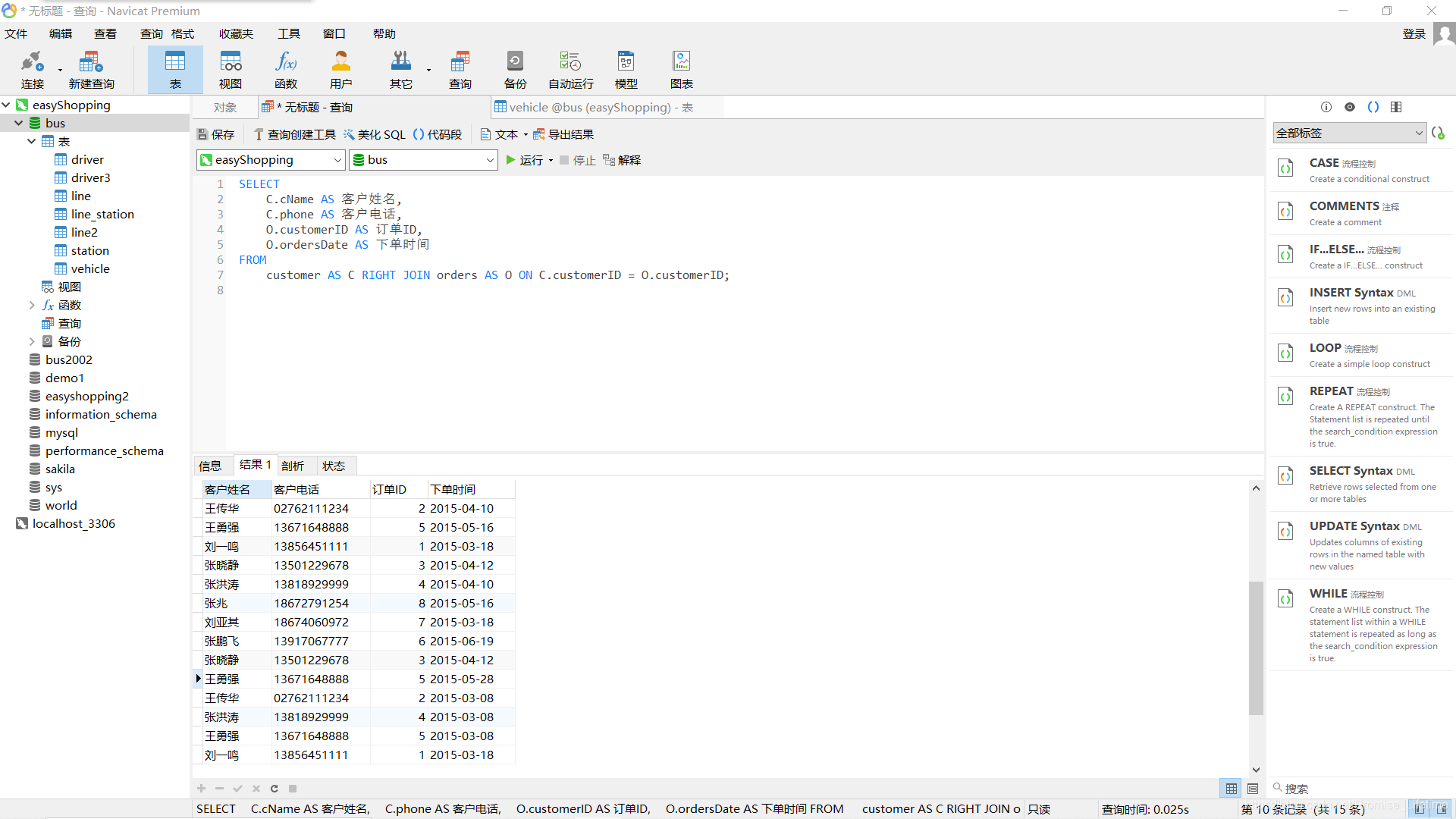Open the 视图 view toolbar icon
1456x819 pixels.
pos(231,70)
